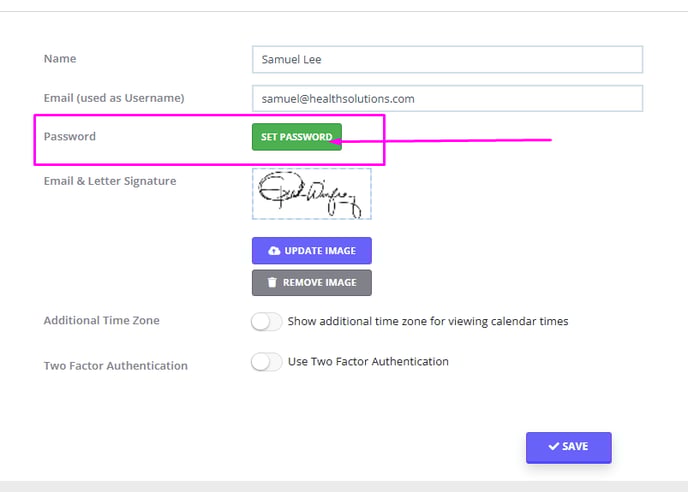Click into the Name field showing Samuel Lee
688x492 pixels.
pyautogui.click(x=447, y=59)
